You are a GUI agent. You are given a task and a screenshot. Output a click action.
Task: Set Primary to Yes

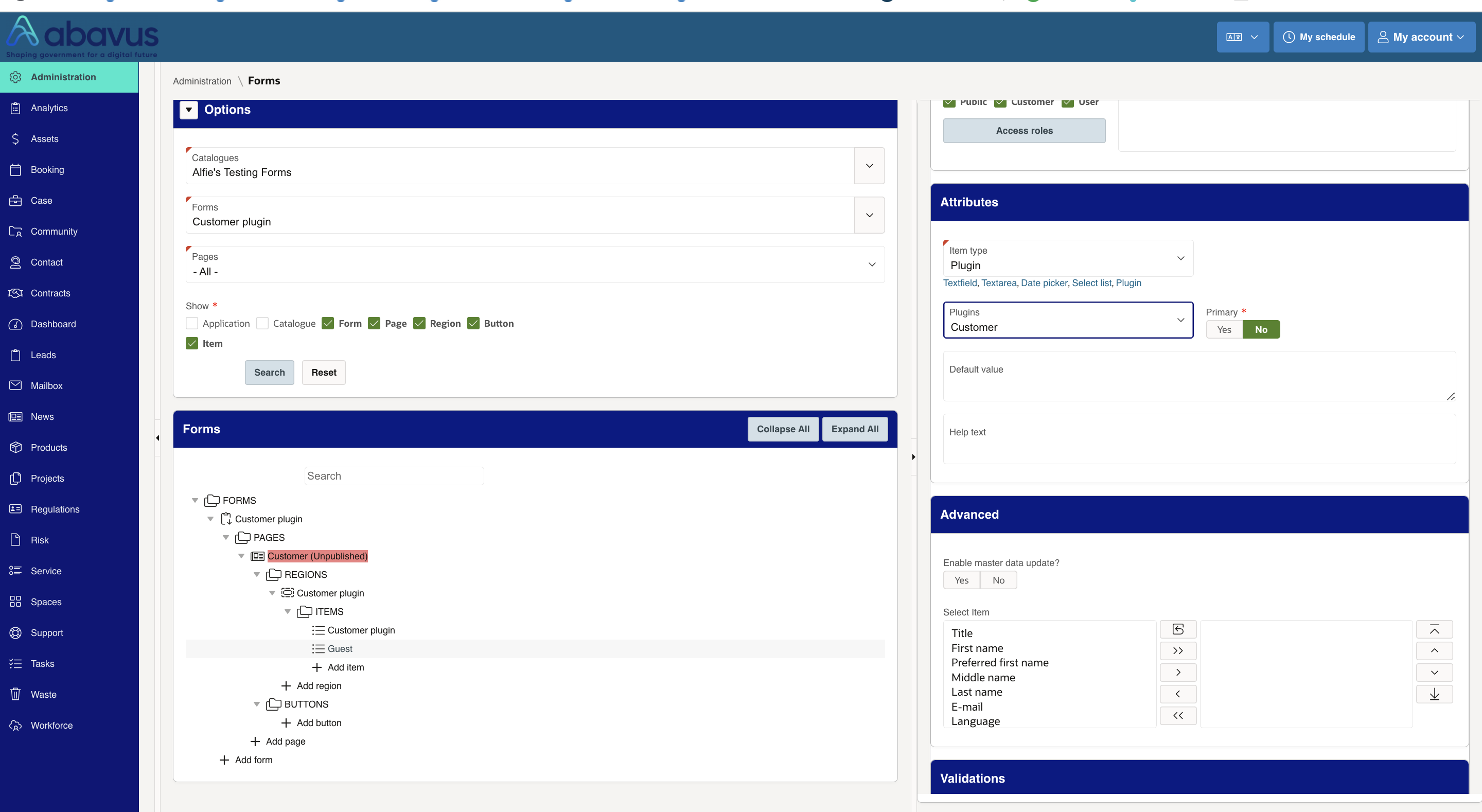pos(1224,330)
